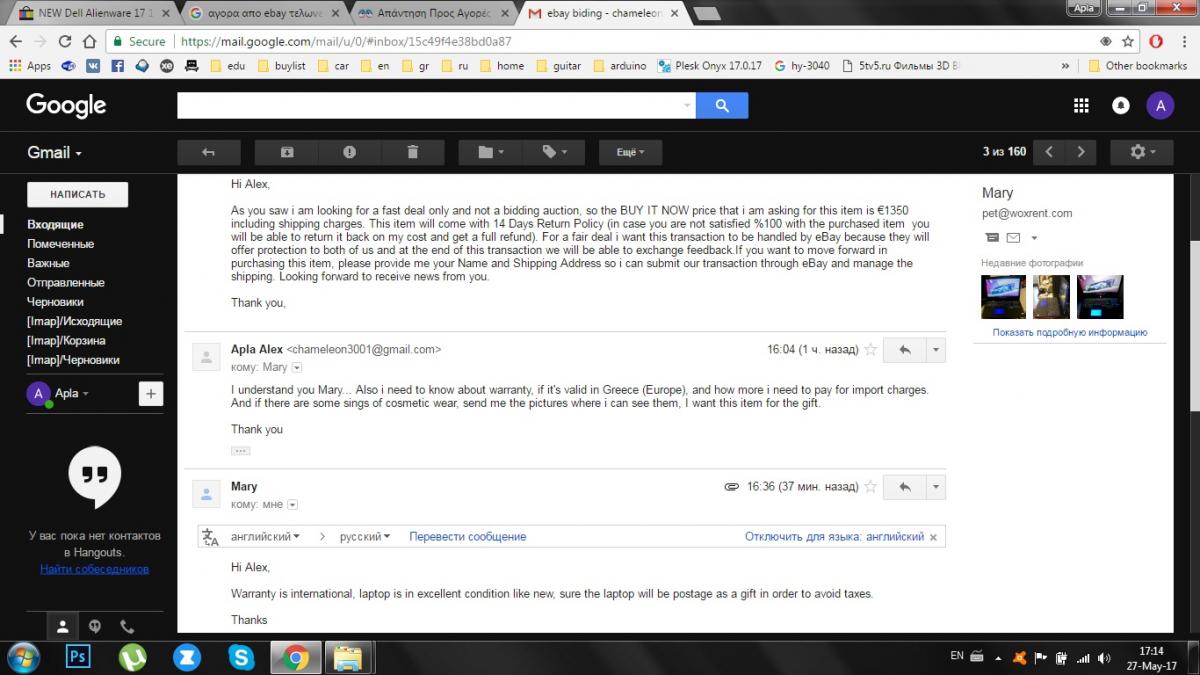
Task: Star Mary's 16:36 message
Action: 870,487
